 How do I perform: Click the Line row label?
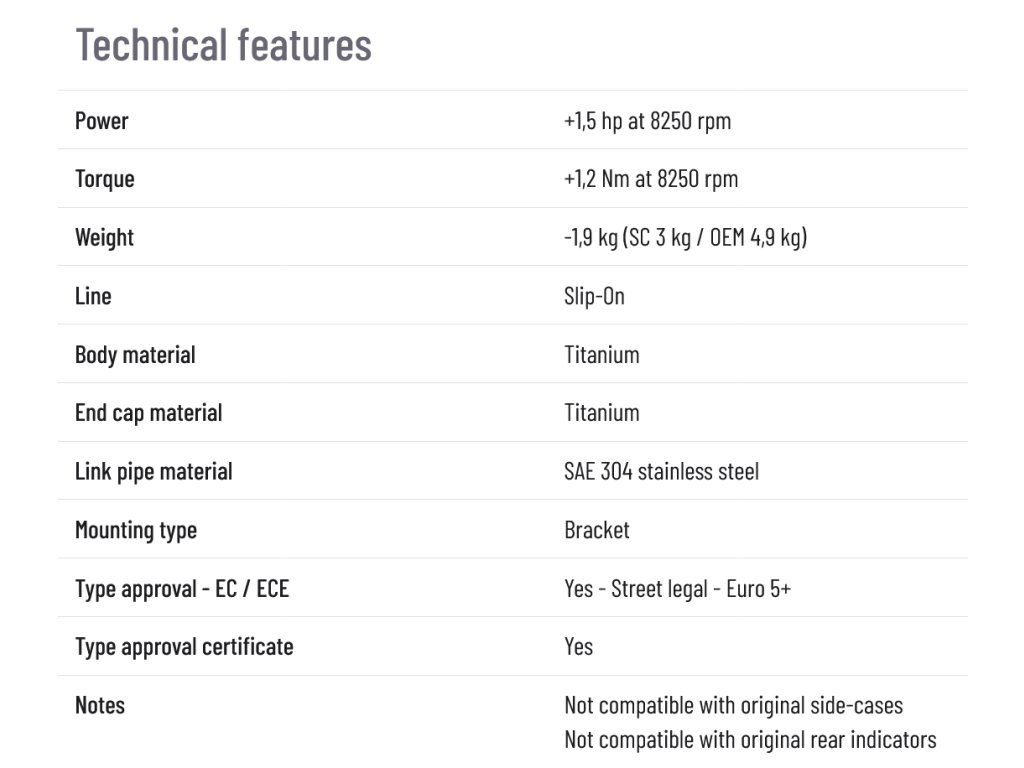pos(93,296)
